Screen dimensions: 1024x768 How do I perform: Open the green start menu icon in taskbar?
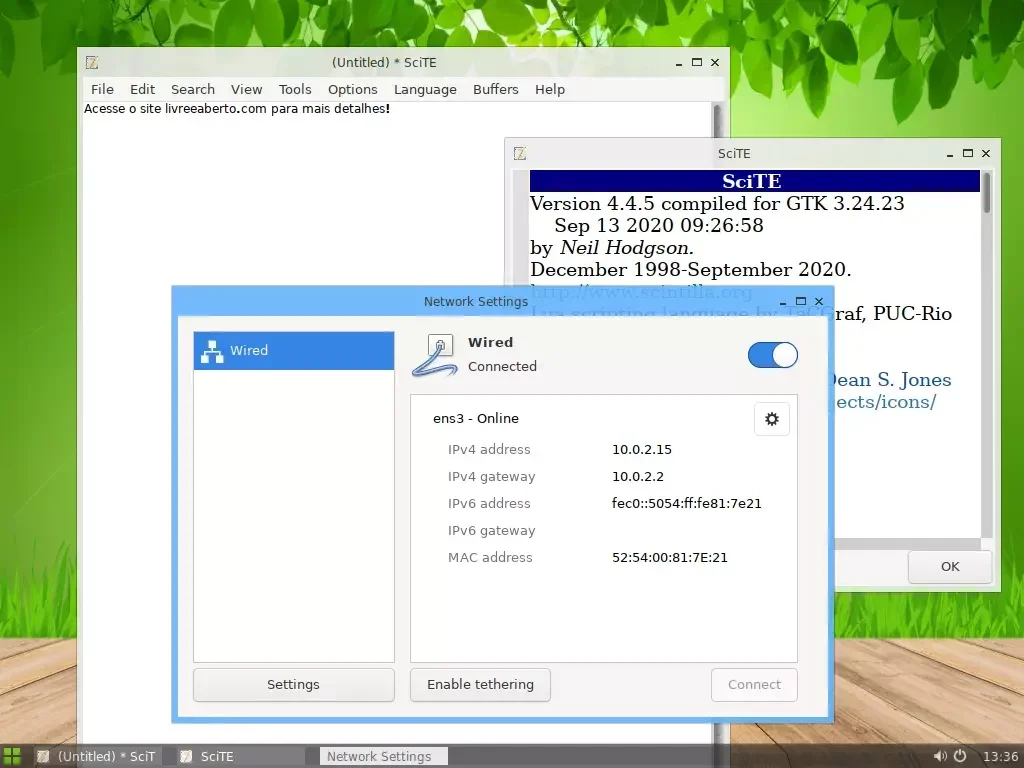pos(12,756)
